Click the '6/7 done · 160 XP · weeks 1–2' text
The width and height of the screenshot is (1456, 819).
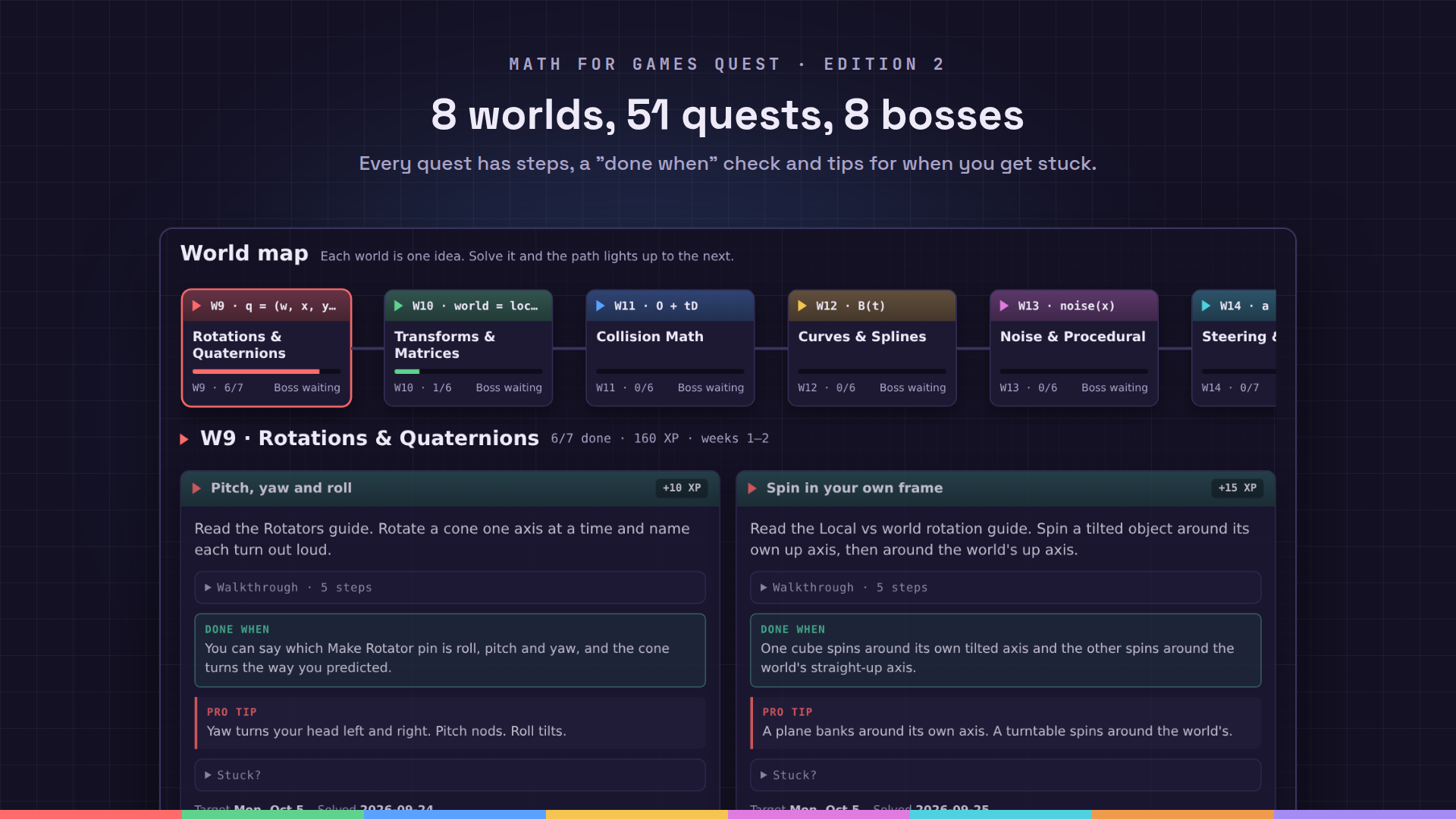660,438
